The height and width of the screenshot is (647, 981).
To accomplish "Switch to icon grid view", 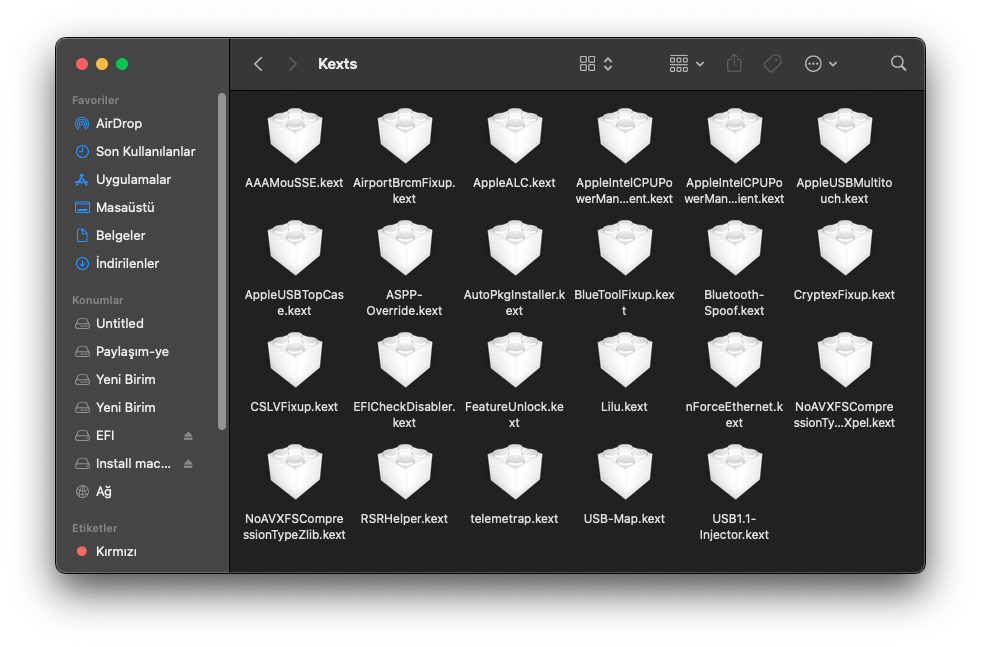I will point(587,64).
